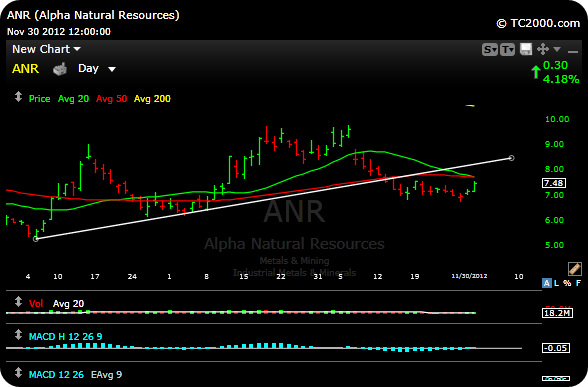This screenshot has width=588, height=387.
Task: Click the MACD 12 26 label
Action: pos(56,375)
